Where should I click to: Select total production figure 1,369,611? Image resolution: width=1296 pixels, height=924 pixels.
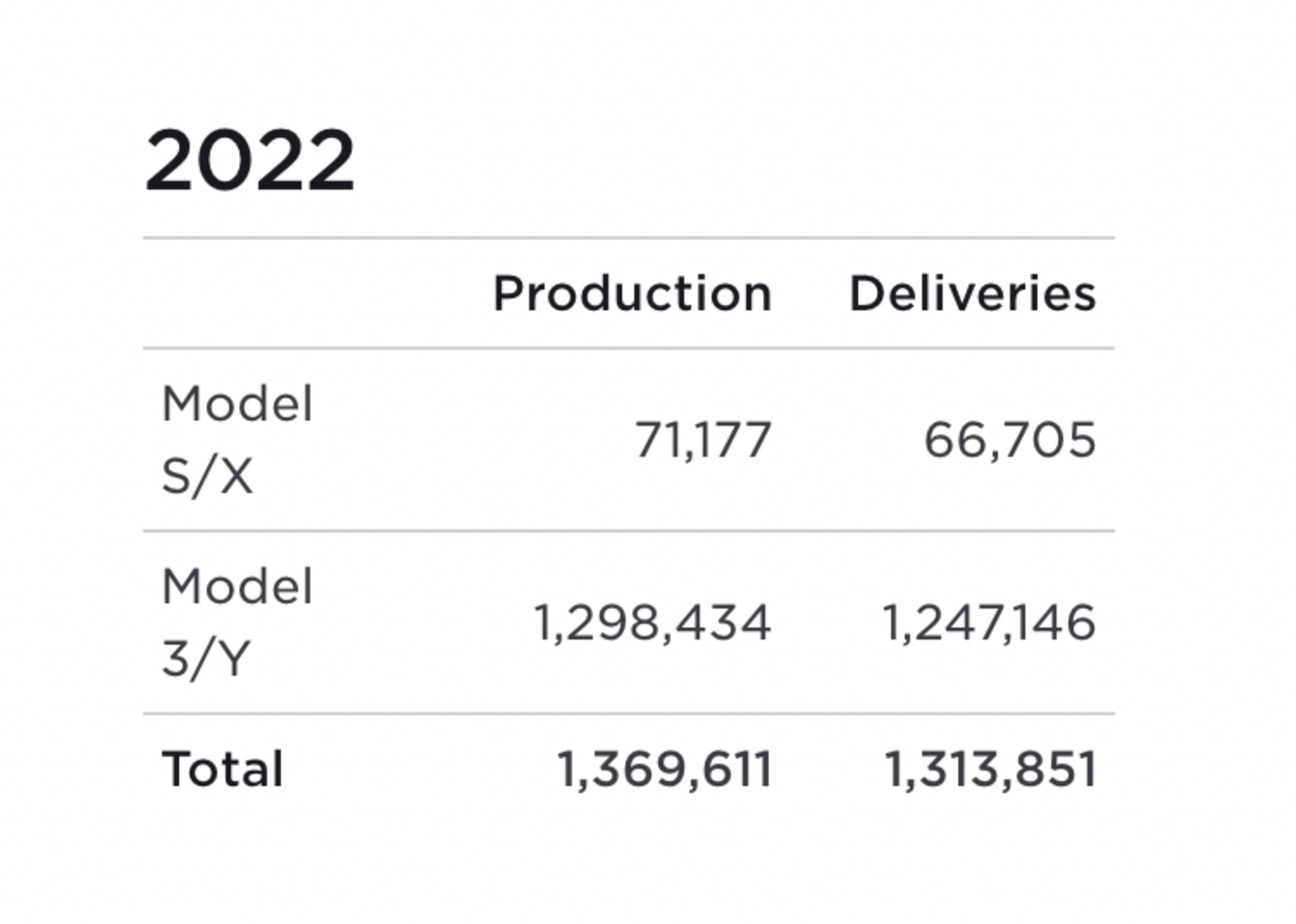tap(665, 769)
